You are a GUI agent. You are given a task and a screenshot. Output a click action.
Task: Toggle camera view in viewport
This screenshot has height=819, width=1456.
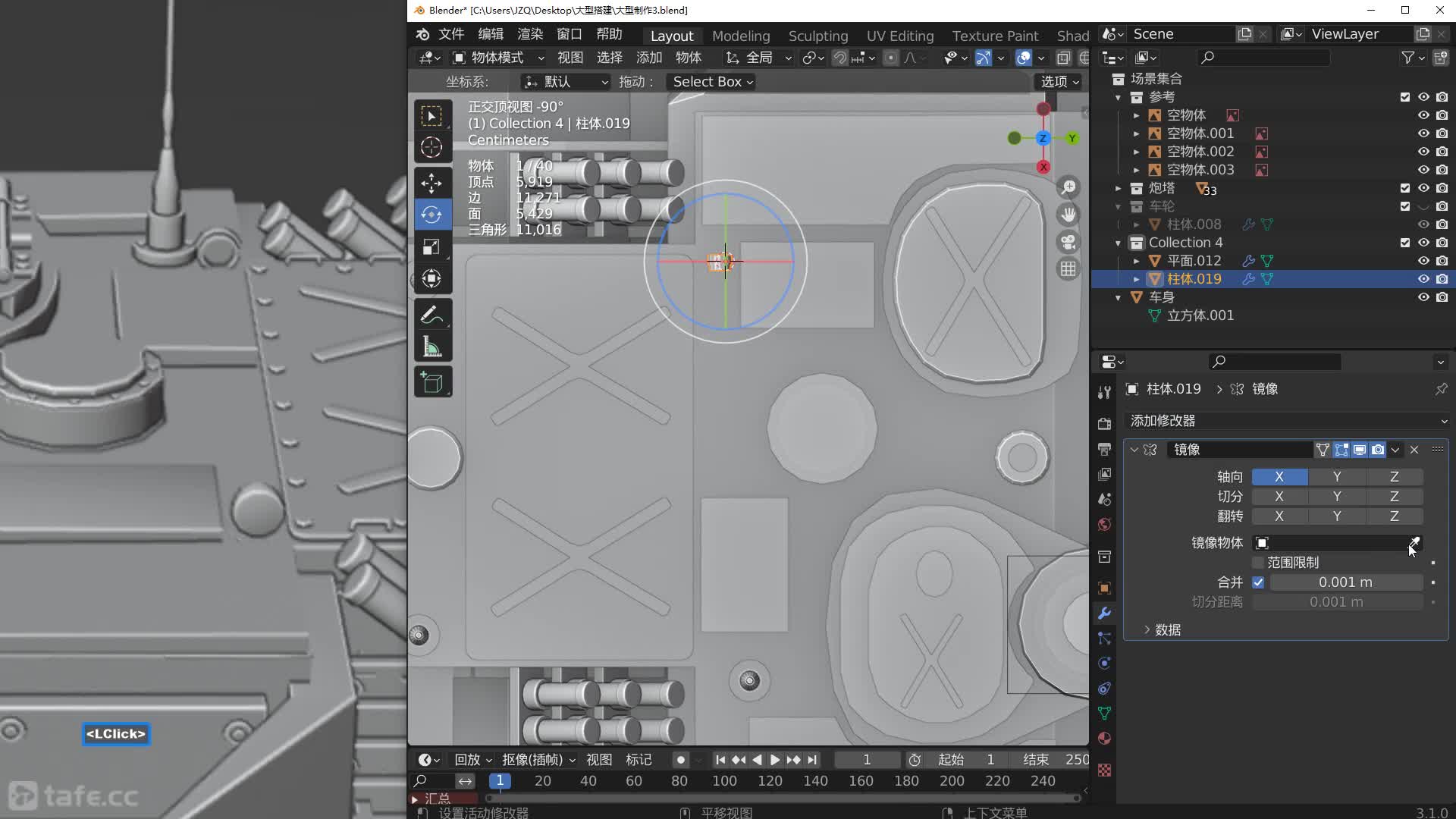(1068, 242)
